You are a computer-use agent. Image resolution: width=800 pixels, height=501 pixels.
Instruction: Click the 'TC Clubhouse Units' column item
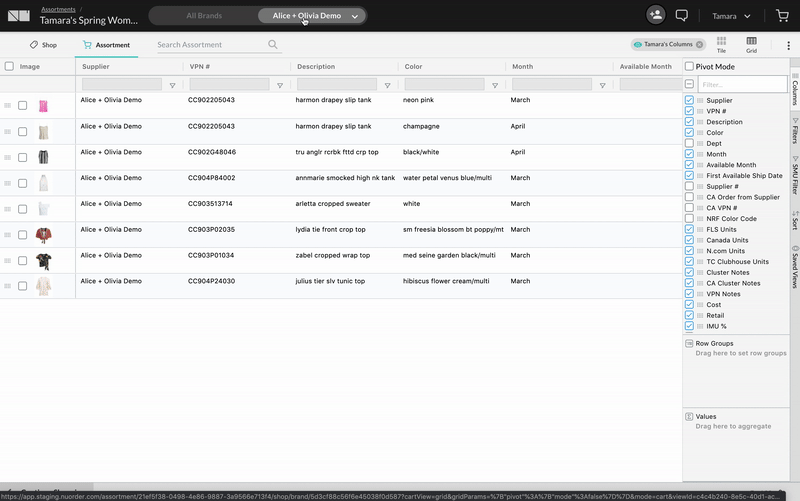click(737, 262)
